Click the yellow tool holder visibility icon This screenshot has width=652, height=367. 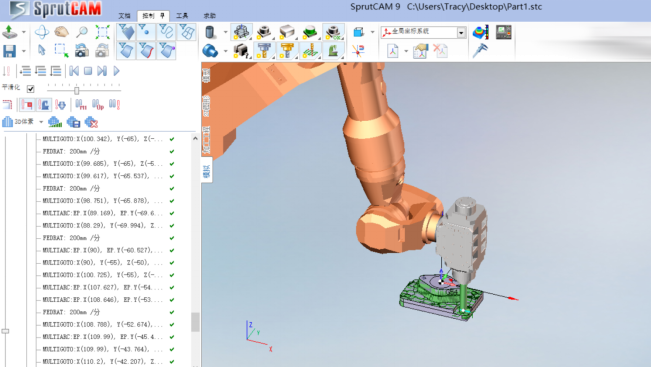(287, 51)
